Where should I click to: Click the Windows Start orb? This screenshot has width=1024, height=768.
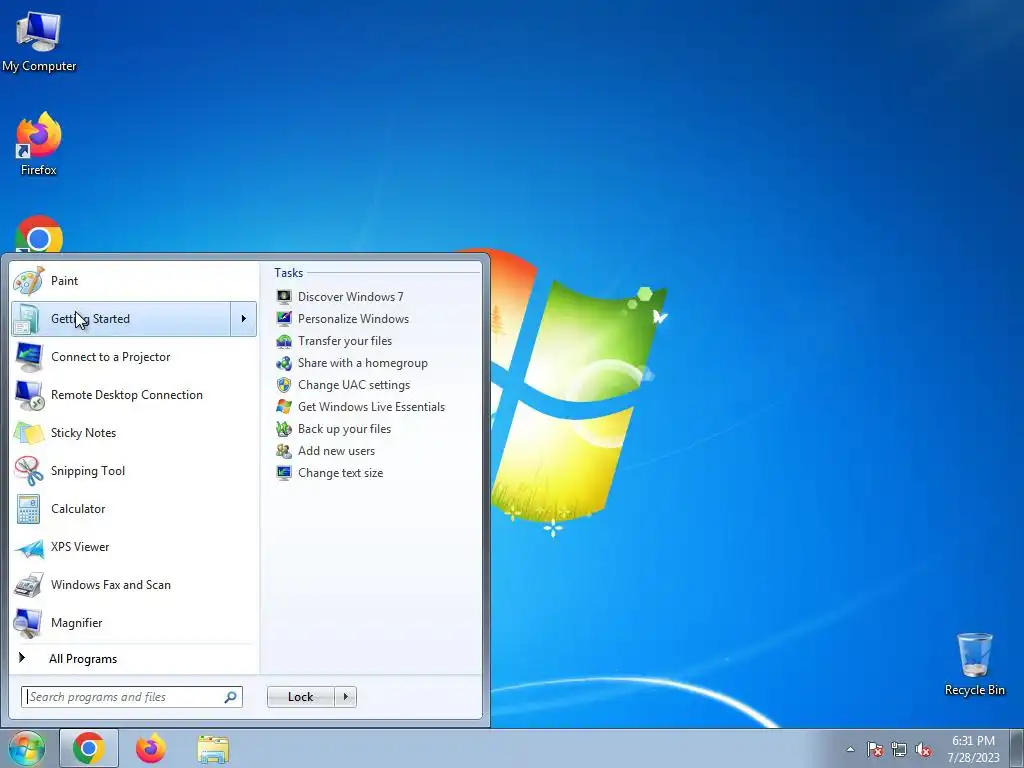coord(27,748)
